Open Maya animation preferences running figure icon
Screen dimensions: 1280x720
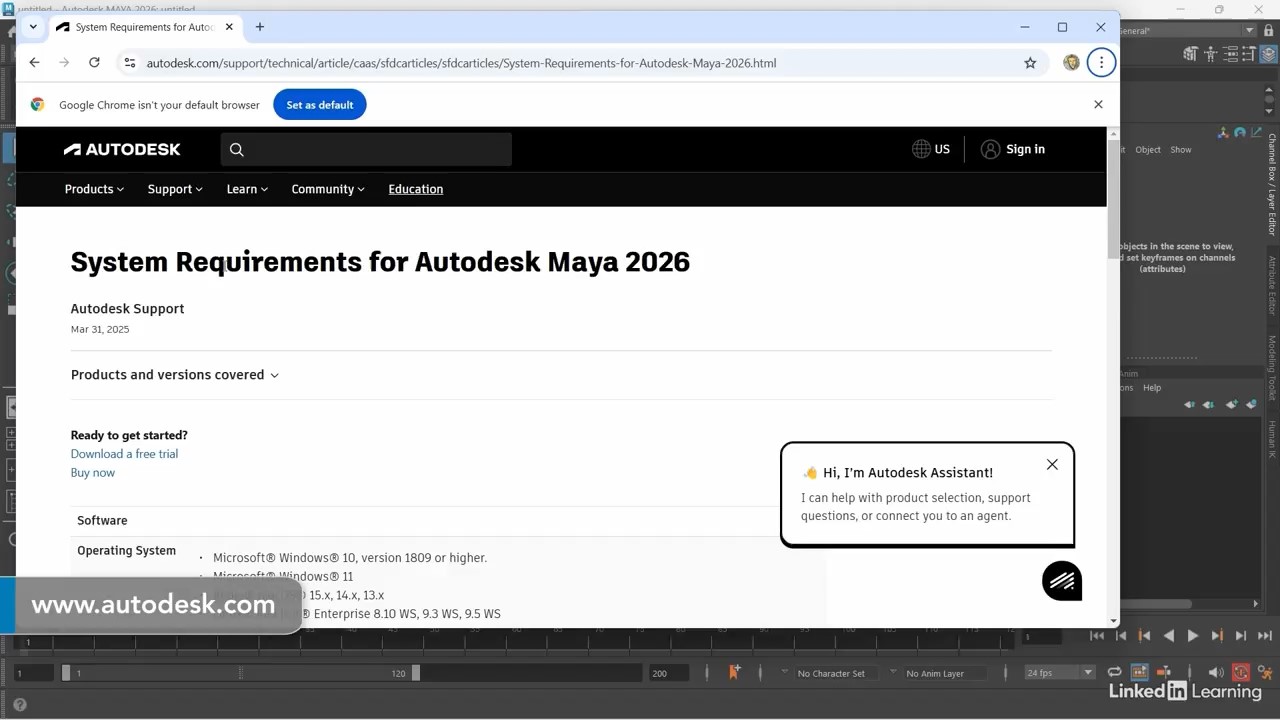pos(1266,673)
